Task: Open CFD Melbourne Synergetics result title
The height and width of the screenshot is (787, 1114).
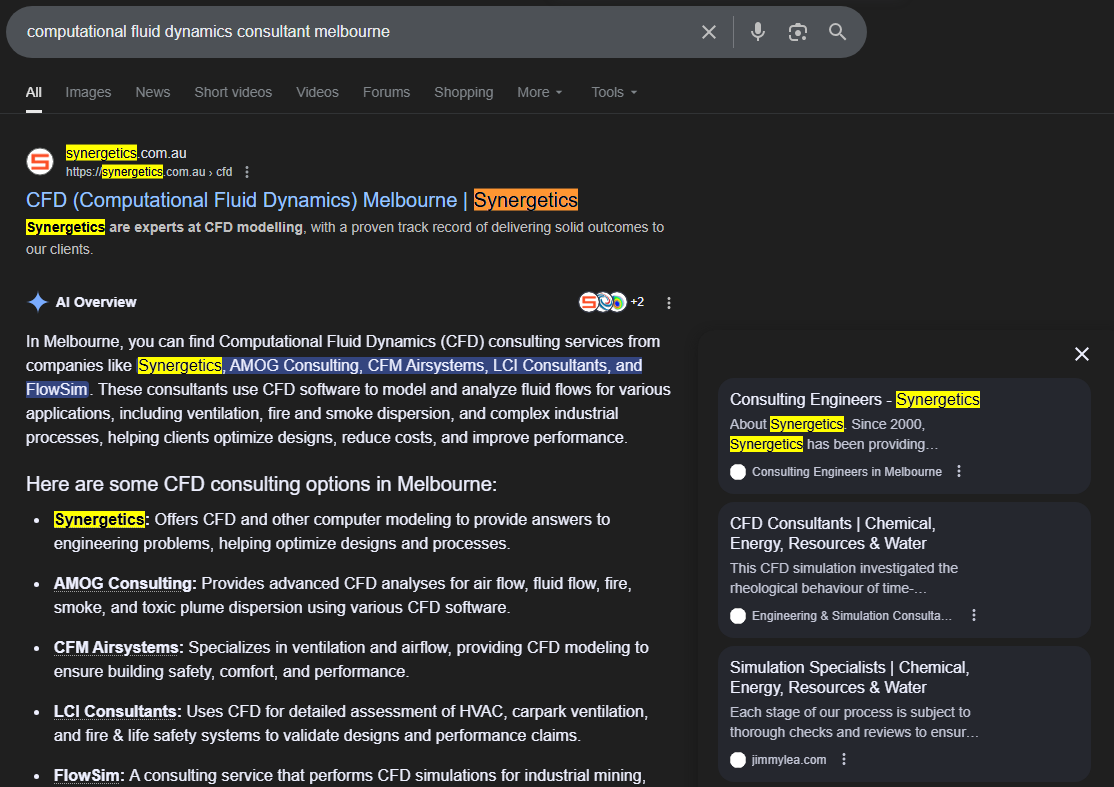Action: [x=301, y=200]
